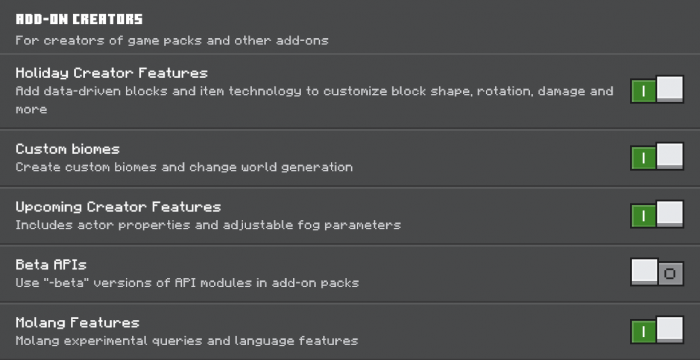Screen dimensions: 700x360
Task: Click the ADD-ON CREATORS section header
Action: [x=79, y=19]
